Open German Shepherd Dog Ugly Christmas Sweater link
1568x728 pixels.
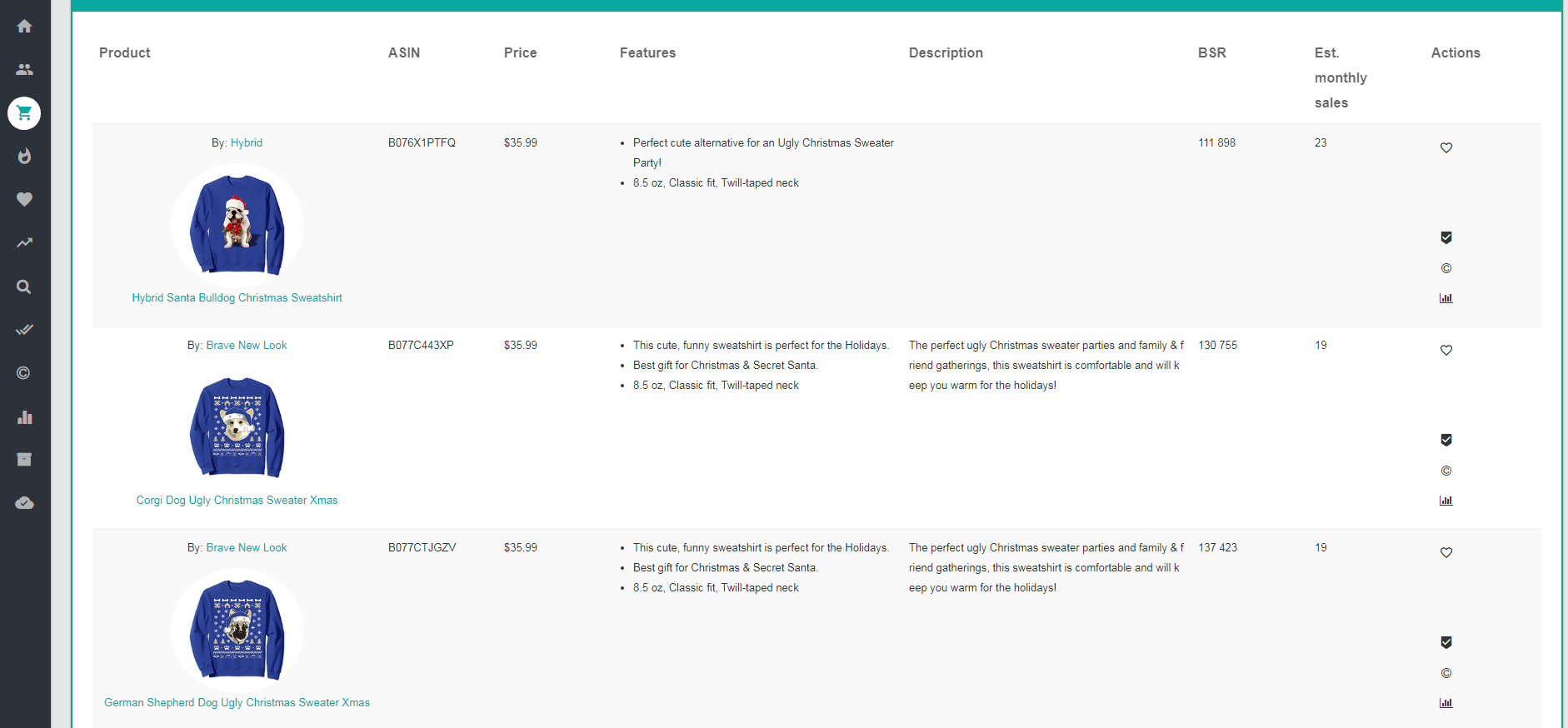click(x=237, y=702)
